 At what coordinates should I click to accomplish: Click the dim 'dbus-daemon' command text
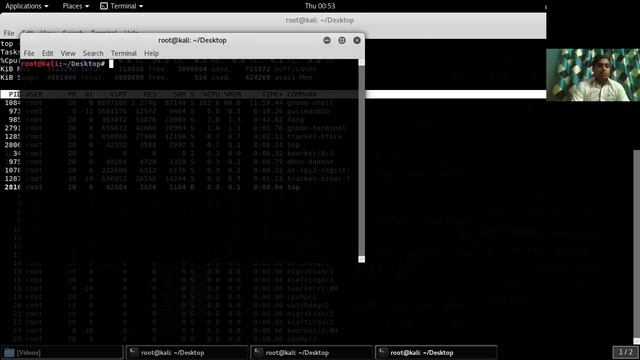(x=310, y=162)
